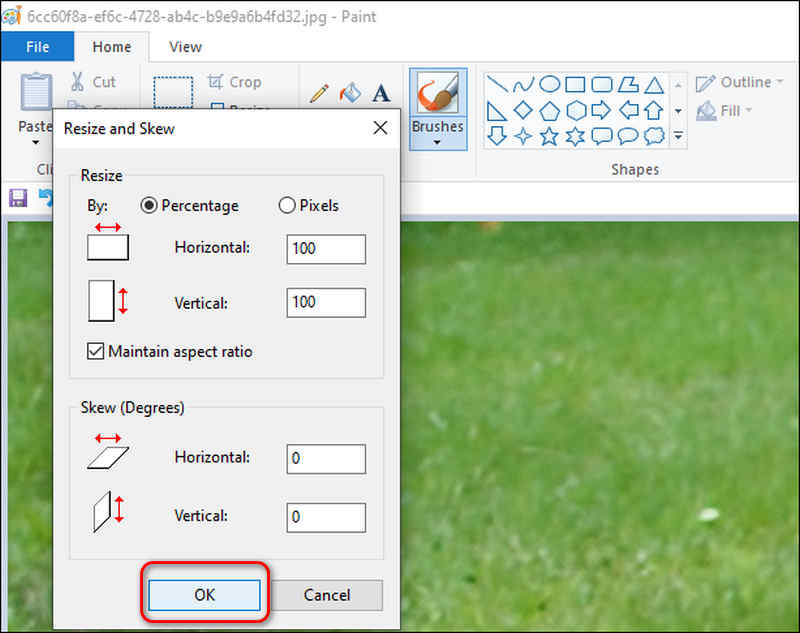Viewport: 800px width, 633px height.
Task: Switch to the View tab
Action: point(185,47)
